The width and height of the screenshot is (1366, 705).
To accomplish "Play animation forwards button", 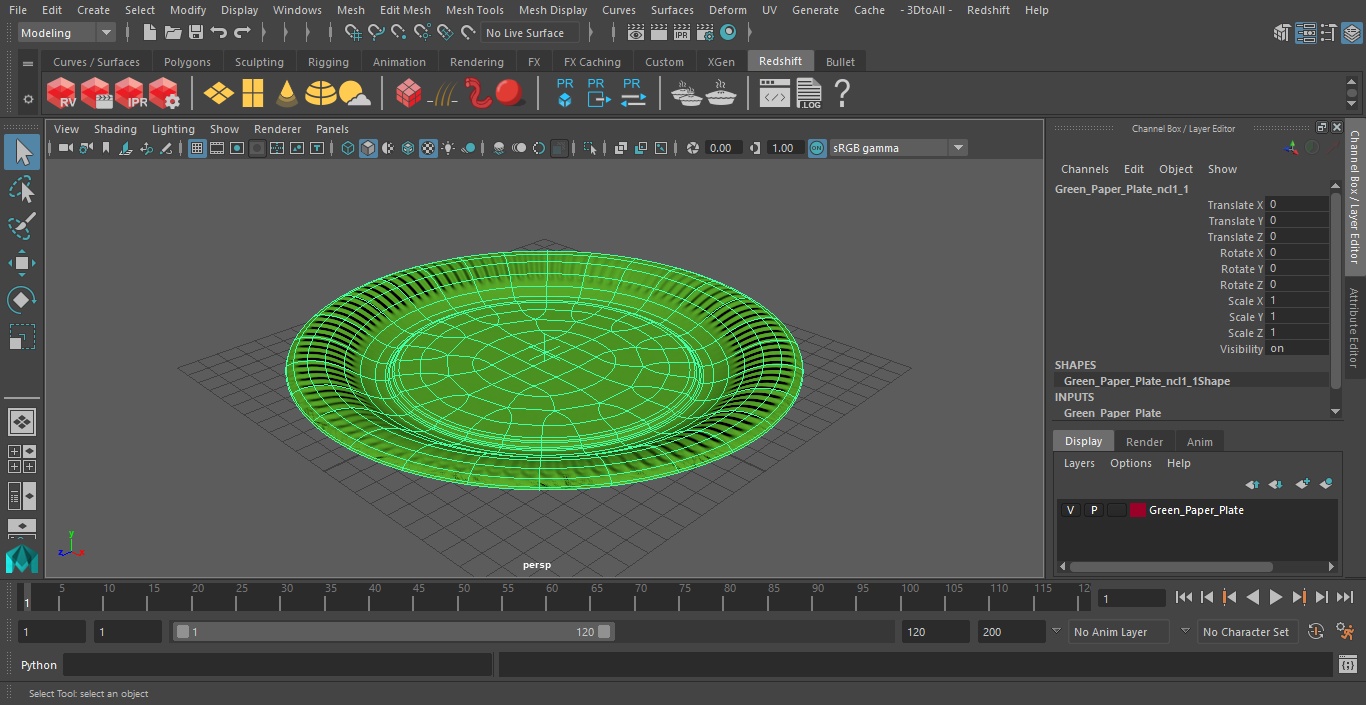I will 1276,597.
